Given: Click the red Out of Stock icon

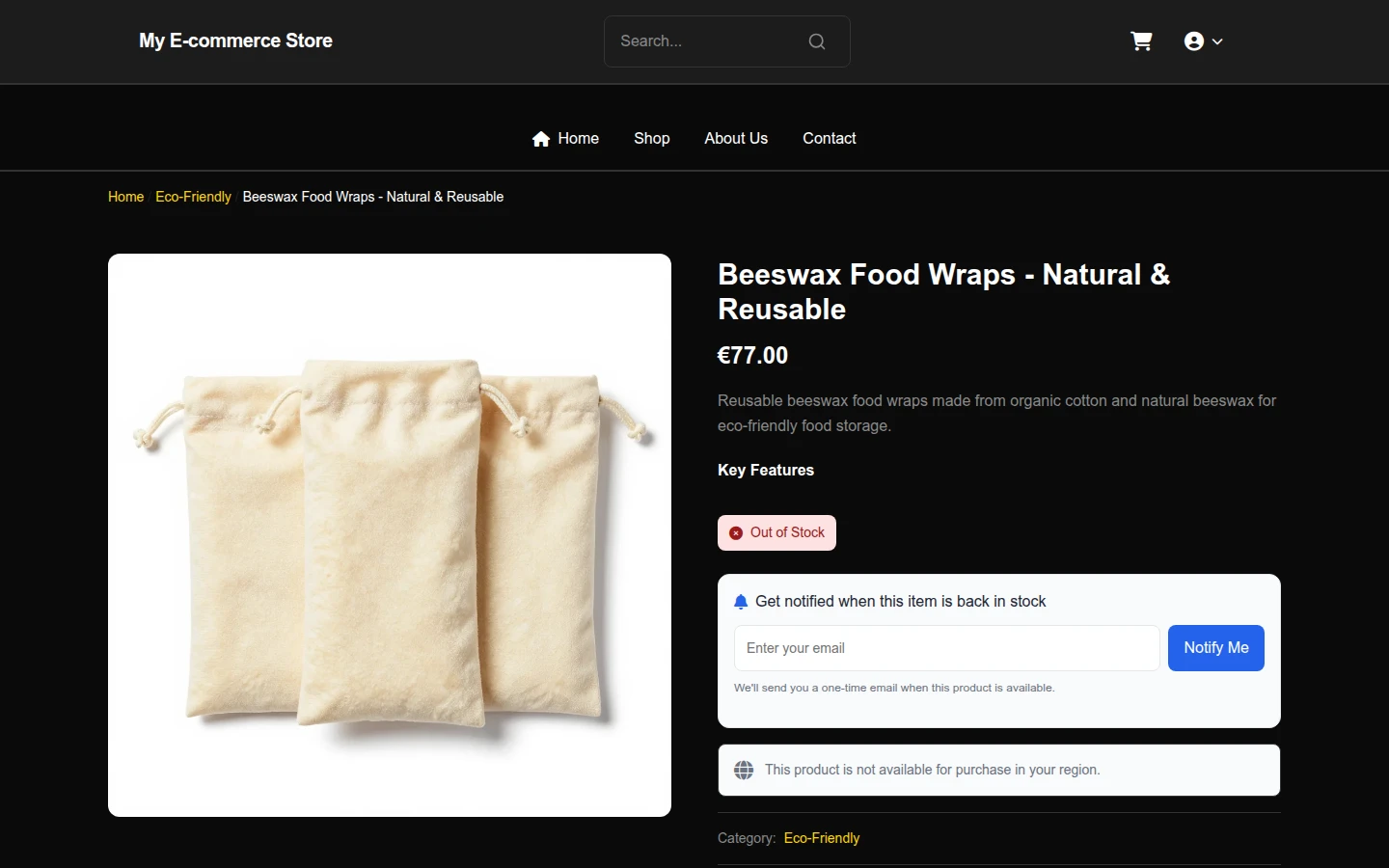Looking at the screenshot, I should pos(736,533).
